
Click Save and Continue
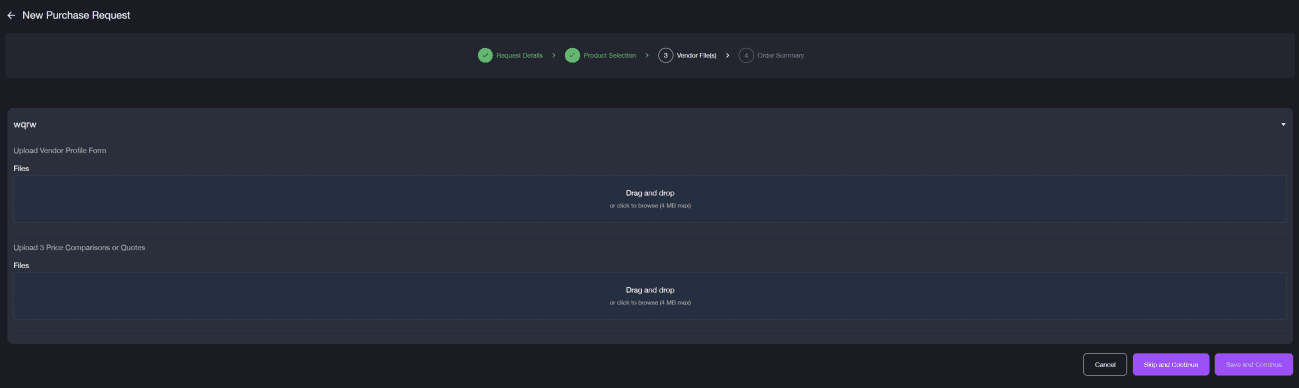click(1254, 364)
